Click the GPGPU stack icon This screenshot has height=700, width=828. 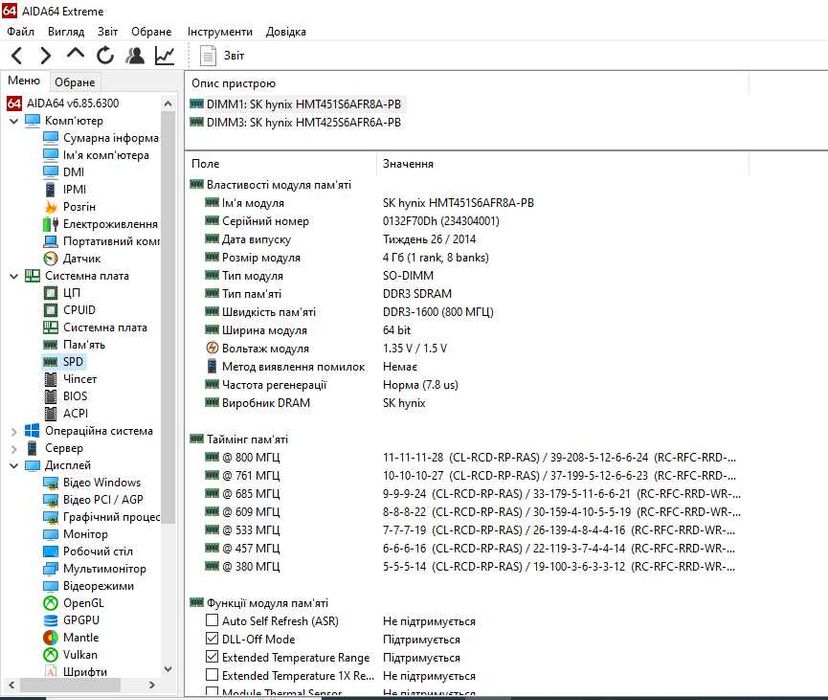[x=51, y=621]
